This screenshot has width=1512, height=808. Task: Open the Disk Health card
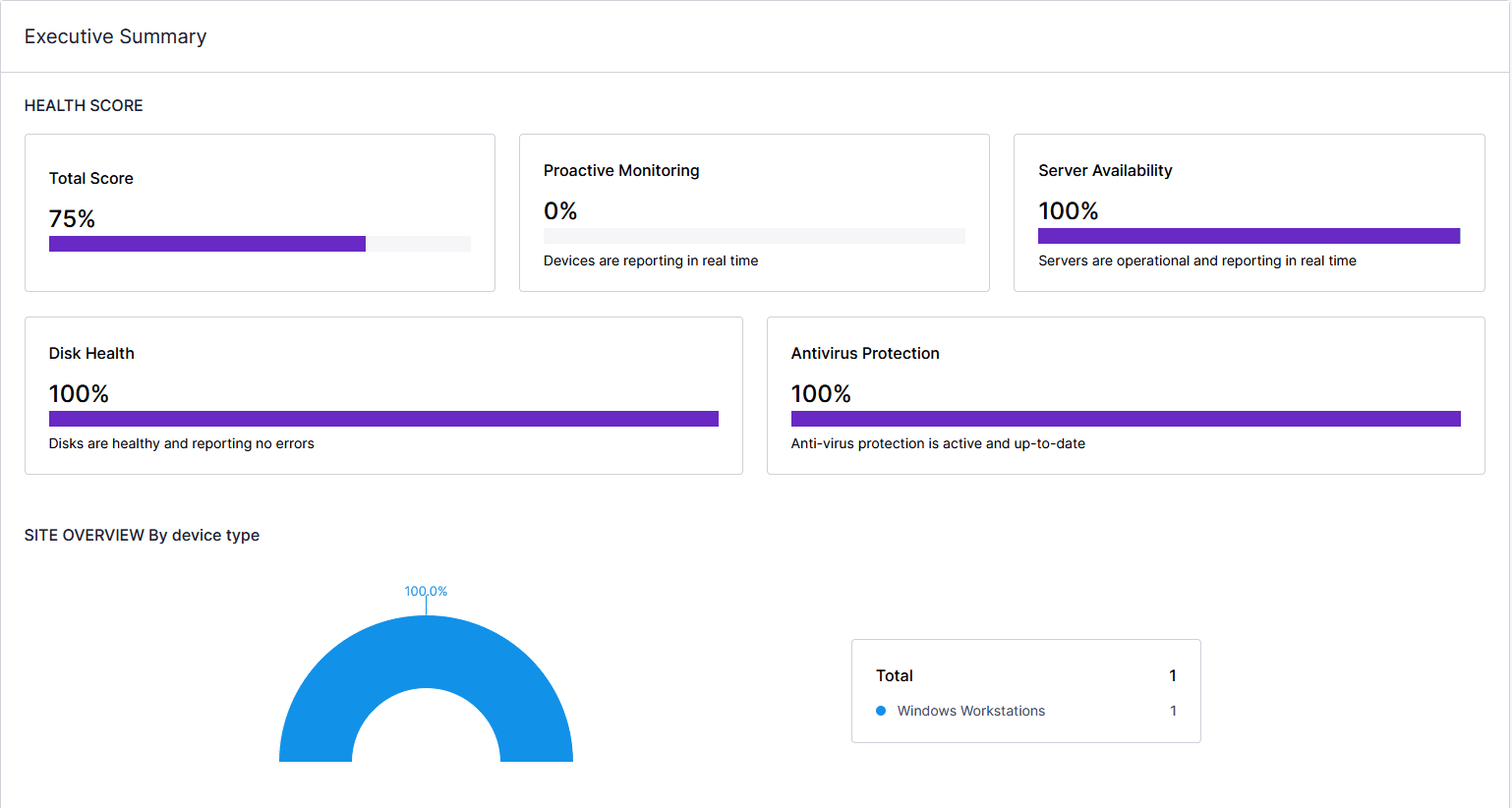[x=383, y=395]
